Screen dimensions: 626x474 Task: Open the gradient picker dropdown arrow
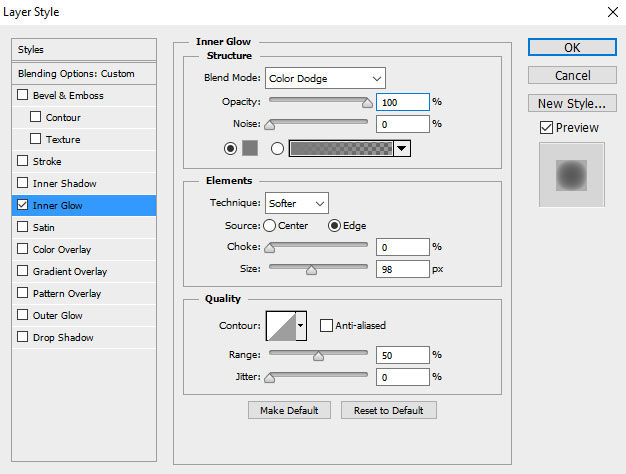click(x=402, y=148)
